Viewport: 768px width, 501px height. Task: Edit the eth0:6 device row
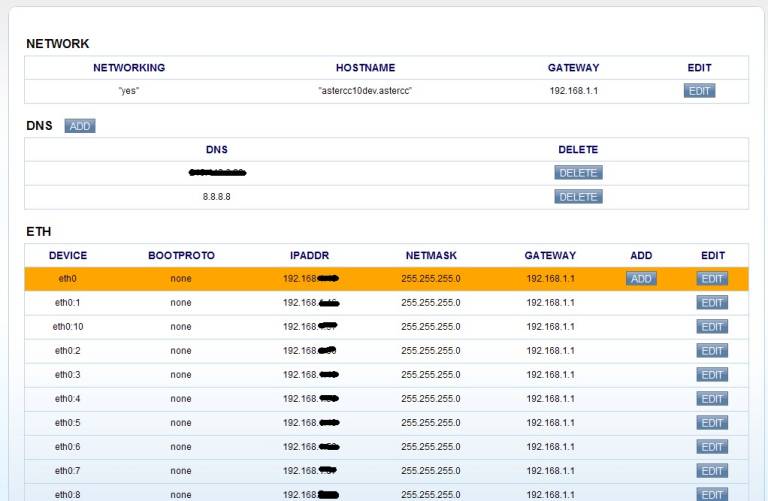[x=712, y=447]
